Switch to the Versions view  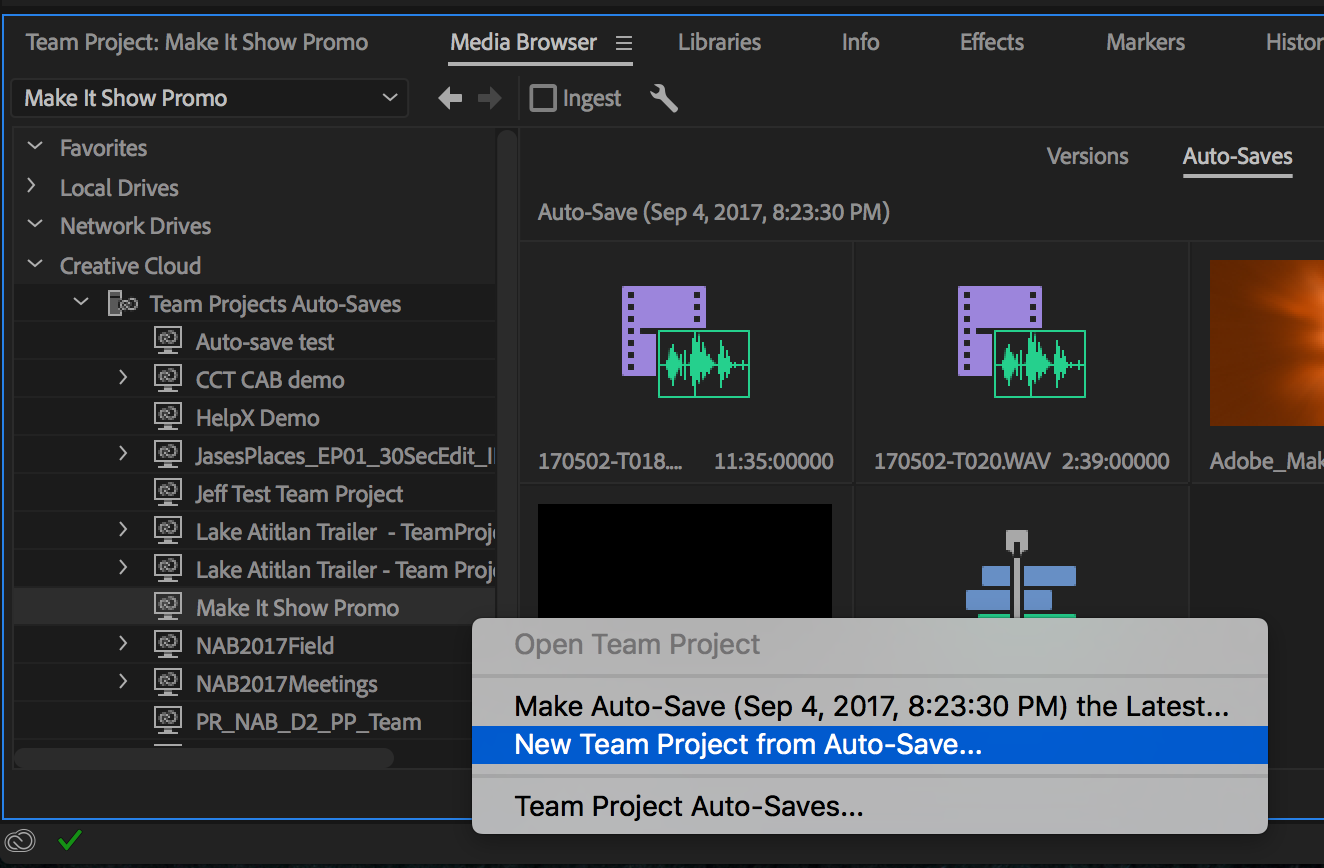click(x=1087, y=156)
